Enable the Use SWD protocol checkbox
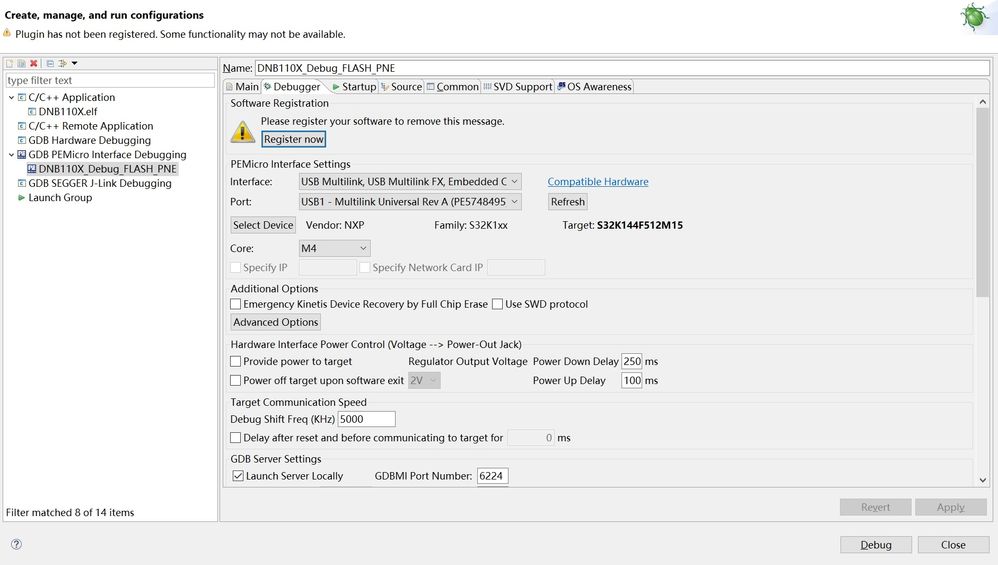This screenshot has height=565, width=998. tap(498, 304)
